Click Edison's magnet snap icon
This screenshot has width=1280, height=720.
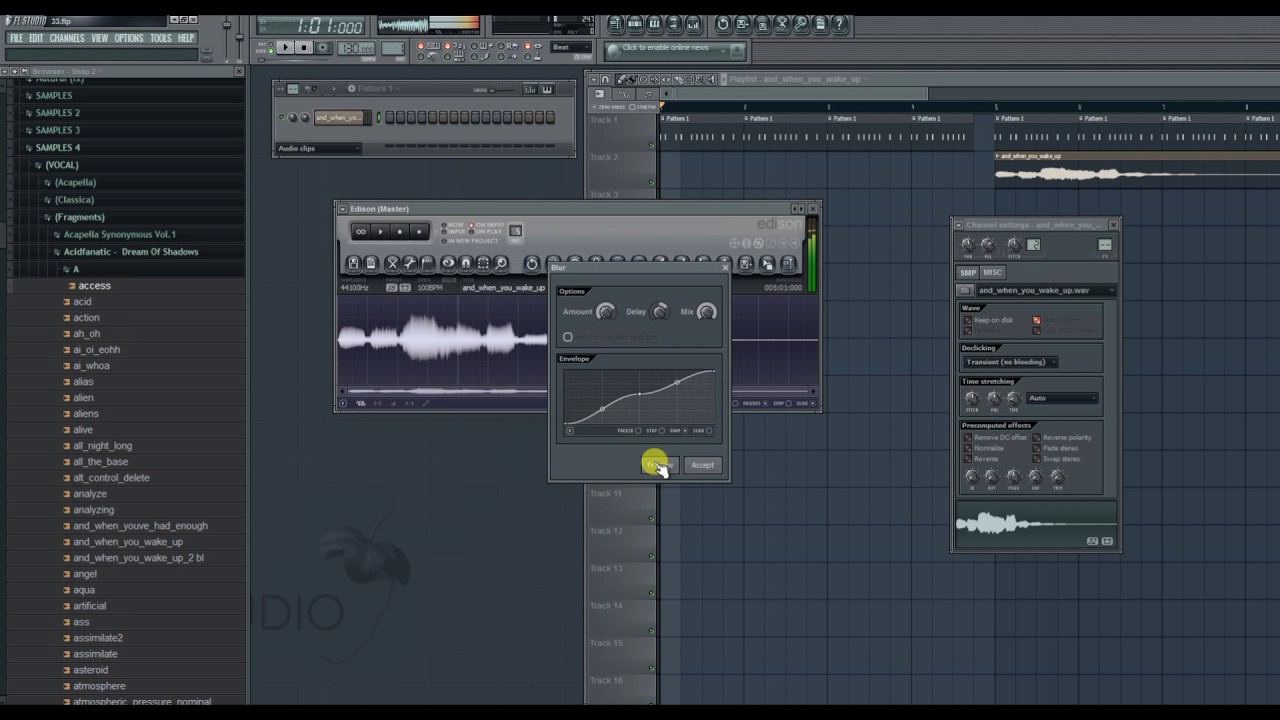(466, 263)
